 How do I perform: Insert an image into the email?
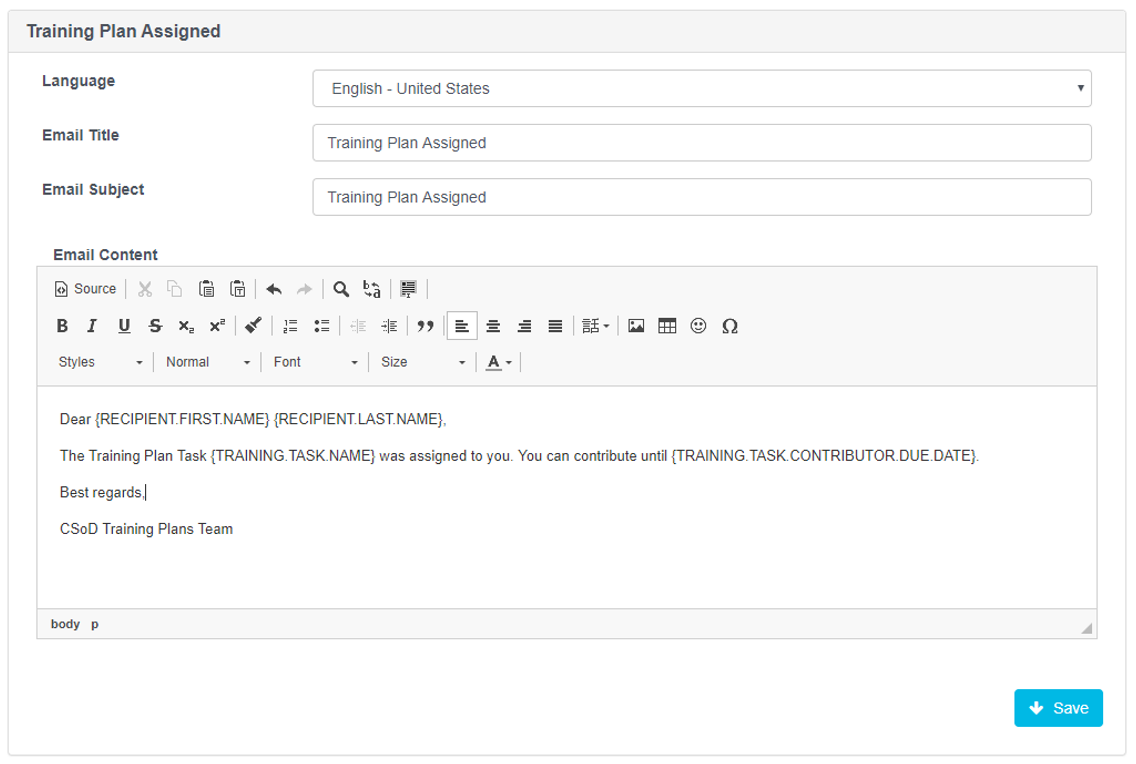(x=636, y=326)
